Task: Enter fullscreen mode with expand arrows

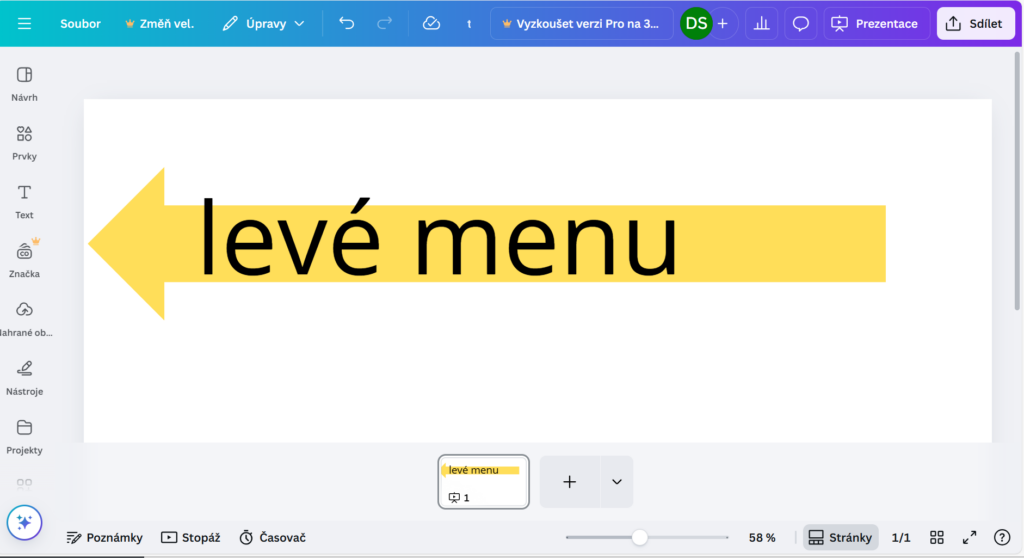Action: click(969, 537)
